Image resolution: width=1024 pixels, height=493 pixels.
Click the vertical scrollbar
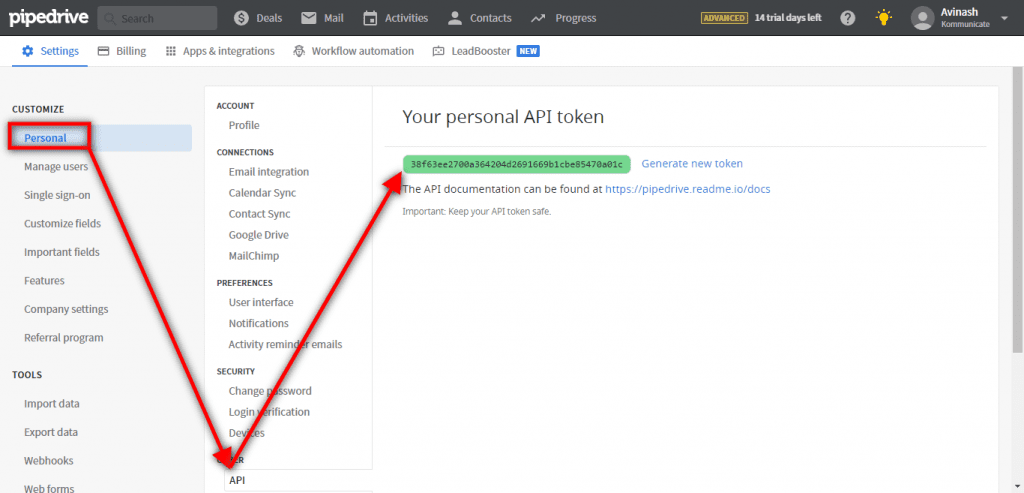click(1018, 209)
